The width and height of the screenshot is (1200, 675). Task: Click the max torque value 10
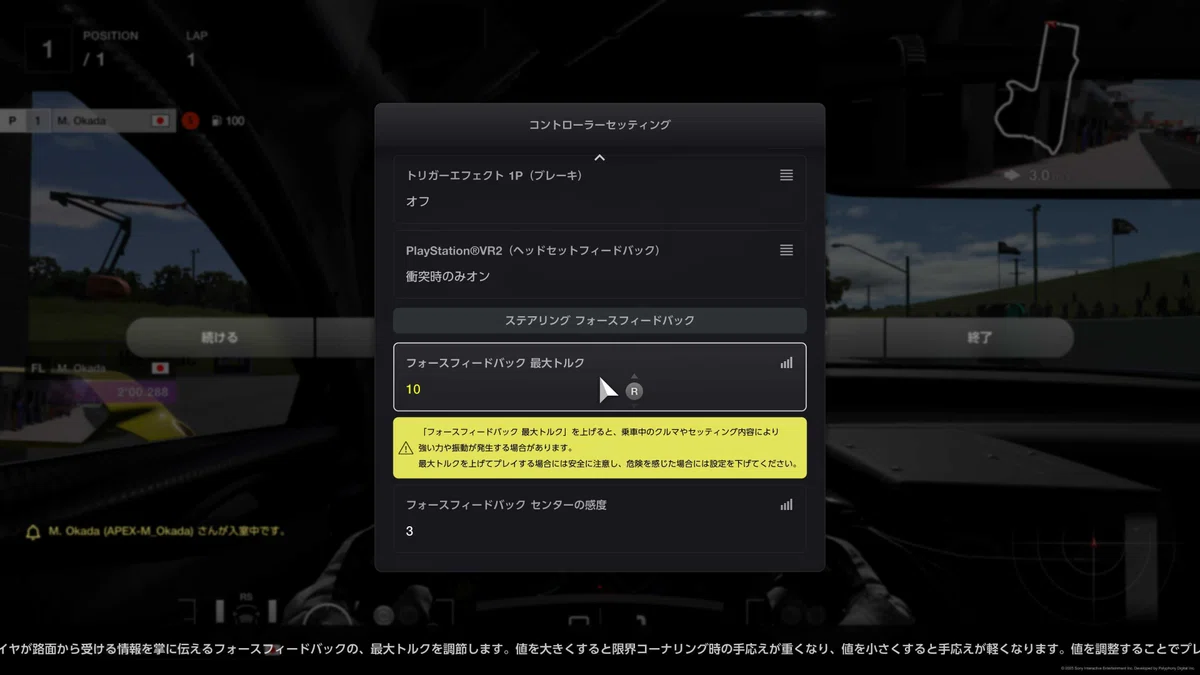414,390
